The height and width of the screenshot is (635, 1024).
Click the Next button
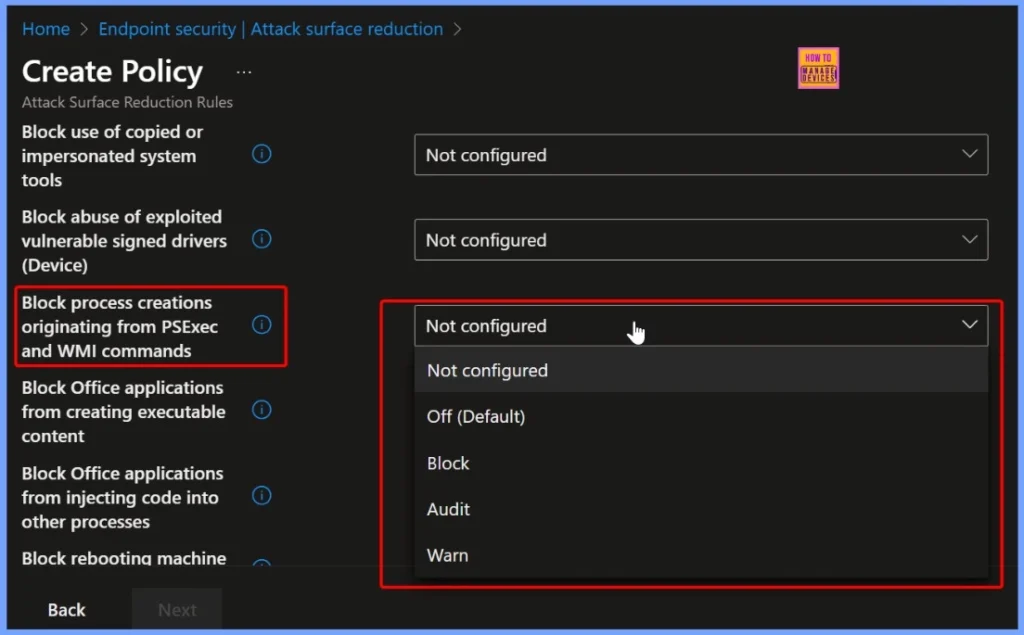[176, 609]
